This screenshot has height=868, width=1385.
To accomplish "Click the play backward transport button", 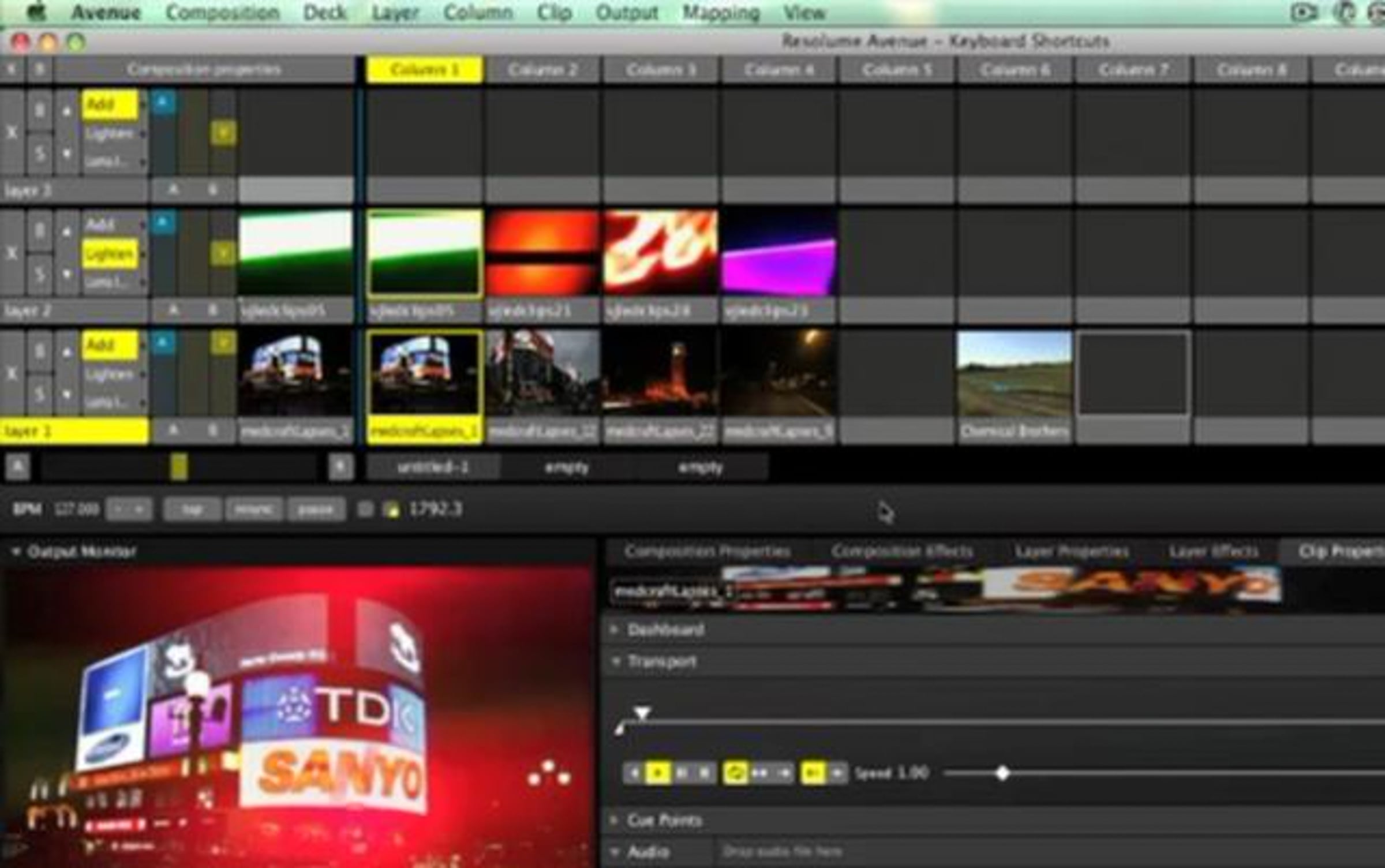I will point(634,773).
